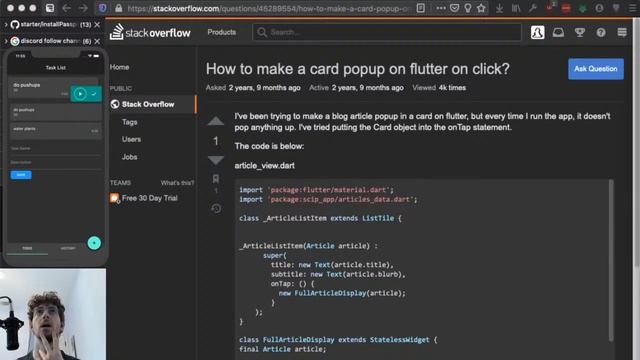Open the Stack Overflow logo home link
640x360 pixels.
150,32
